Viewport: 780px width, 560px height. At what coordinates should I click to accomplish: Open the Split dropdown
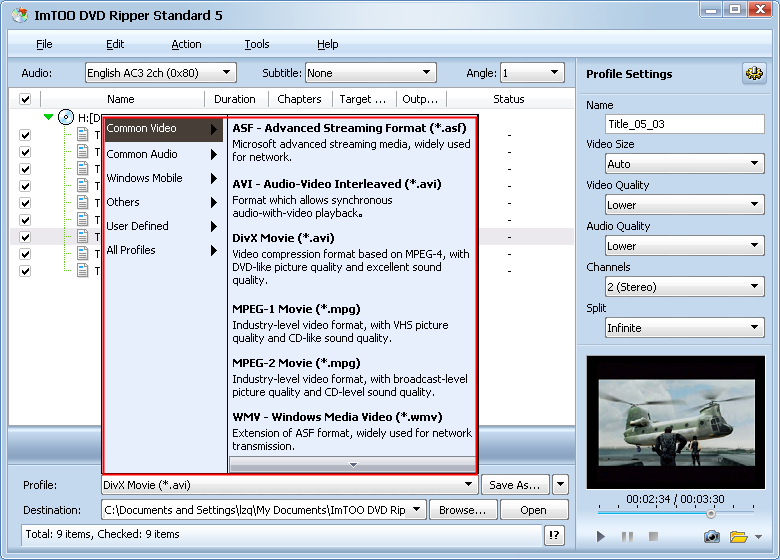coord(684,327)
